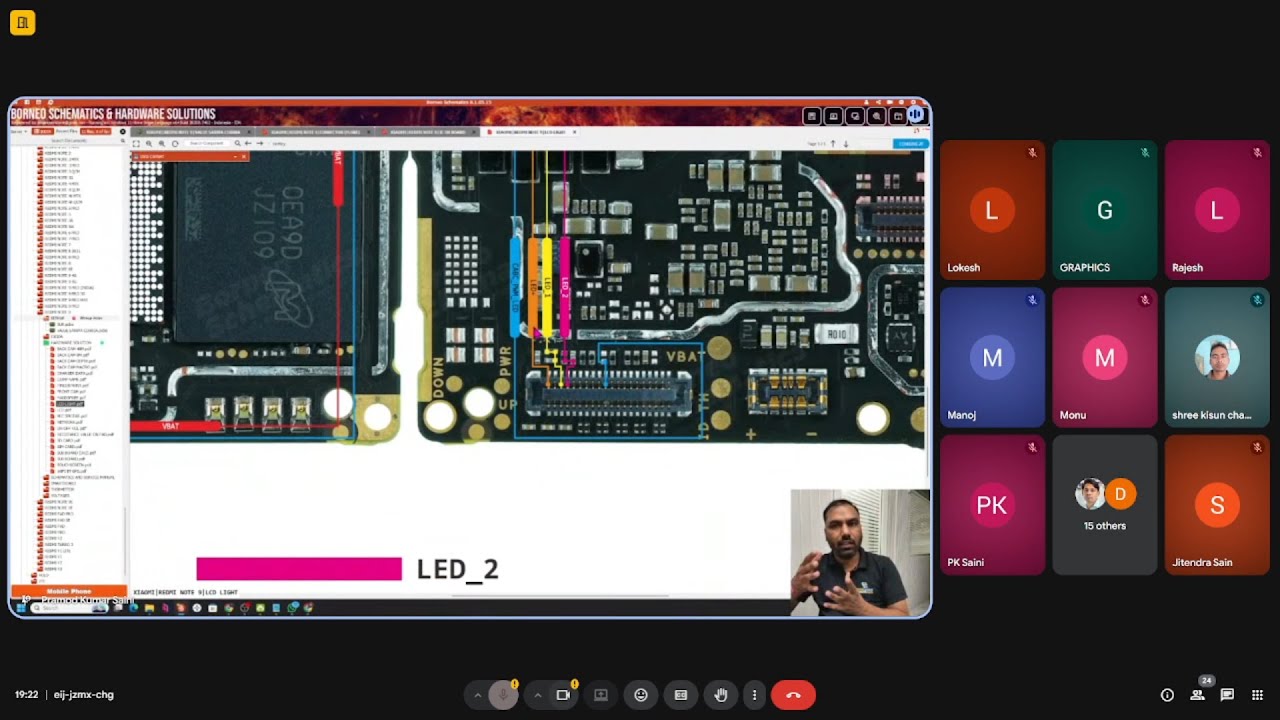Image resolution: width=1280 pixels, height=720 pixels.
Task: Open the 15 others tile
Action: point(1104,505)
